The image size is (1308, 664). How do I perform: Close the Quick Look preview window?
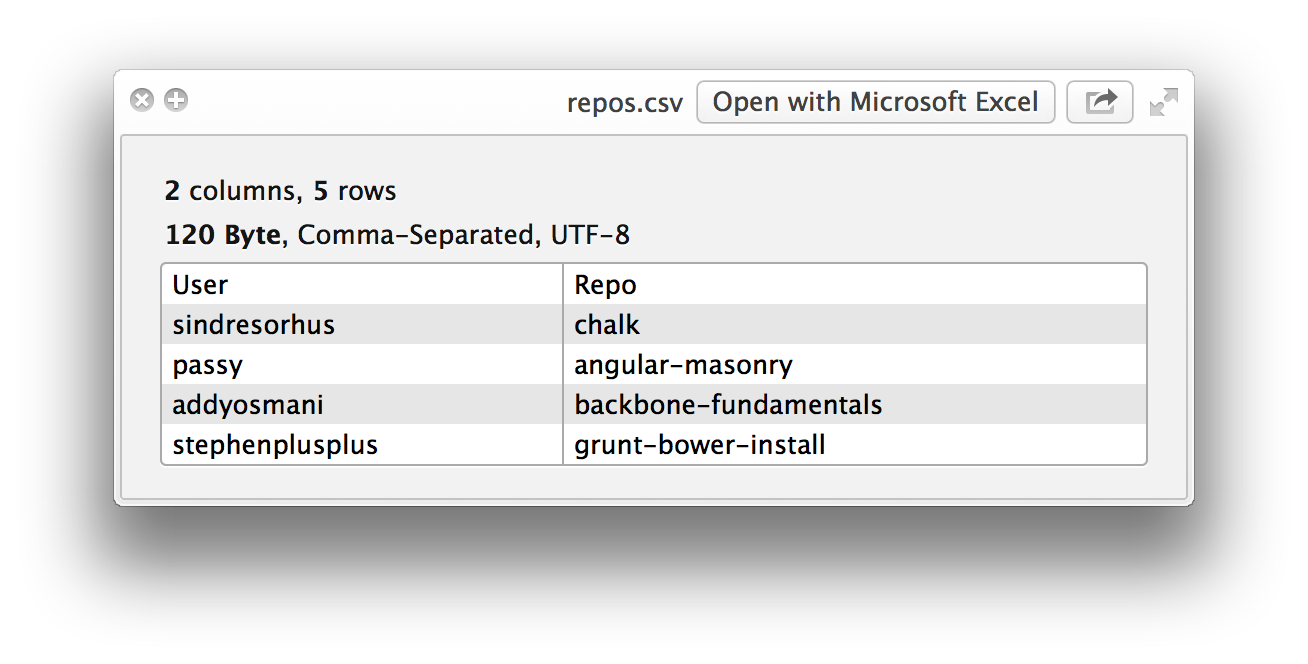(x=142, y=100)
